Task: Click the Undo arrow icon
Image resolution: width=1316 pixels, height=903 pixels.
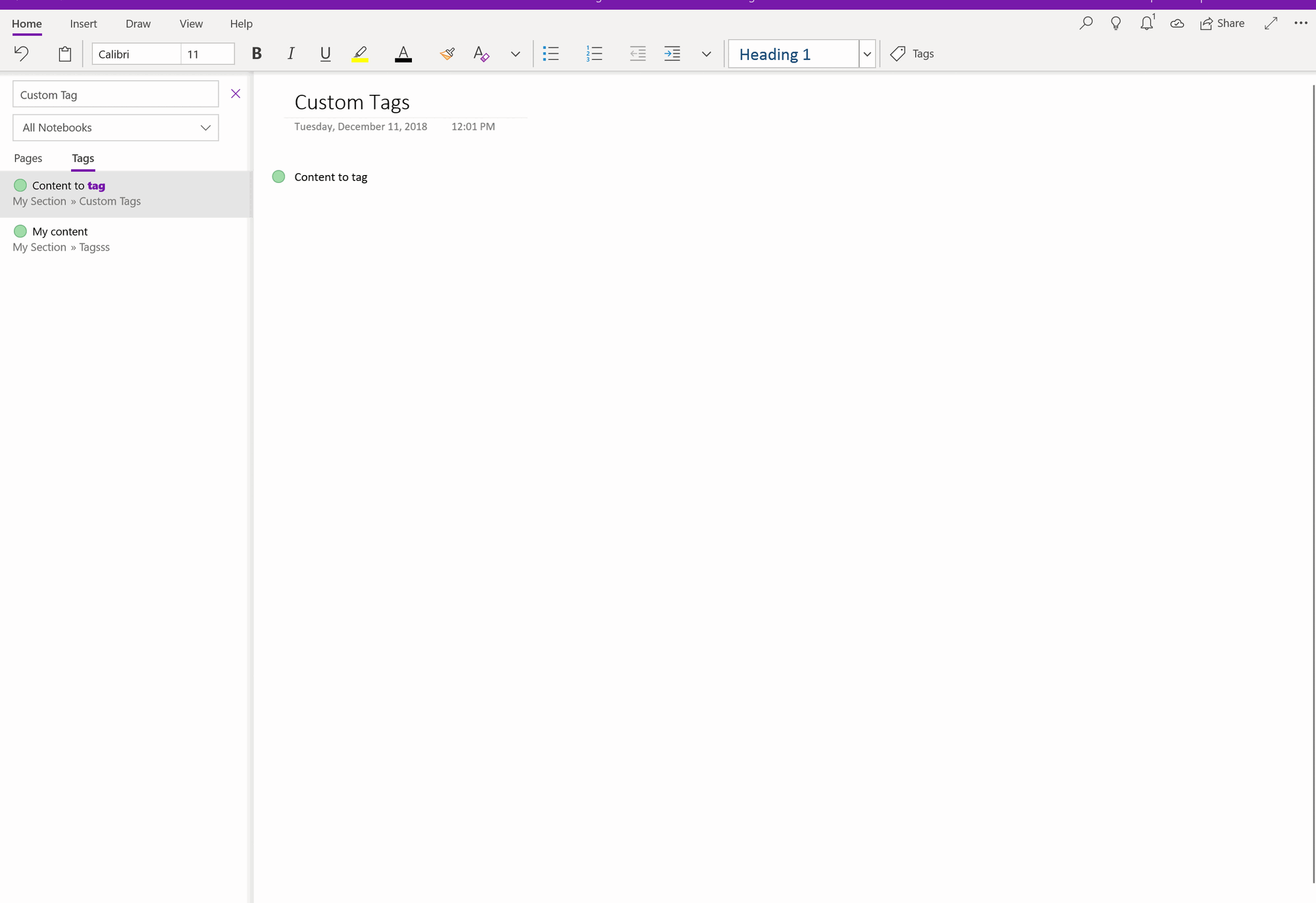Action: point(22,53)
